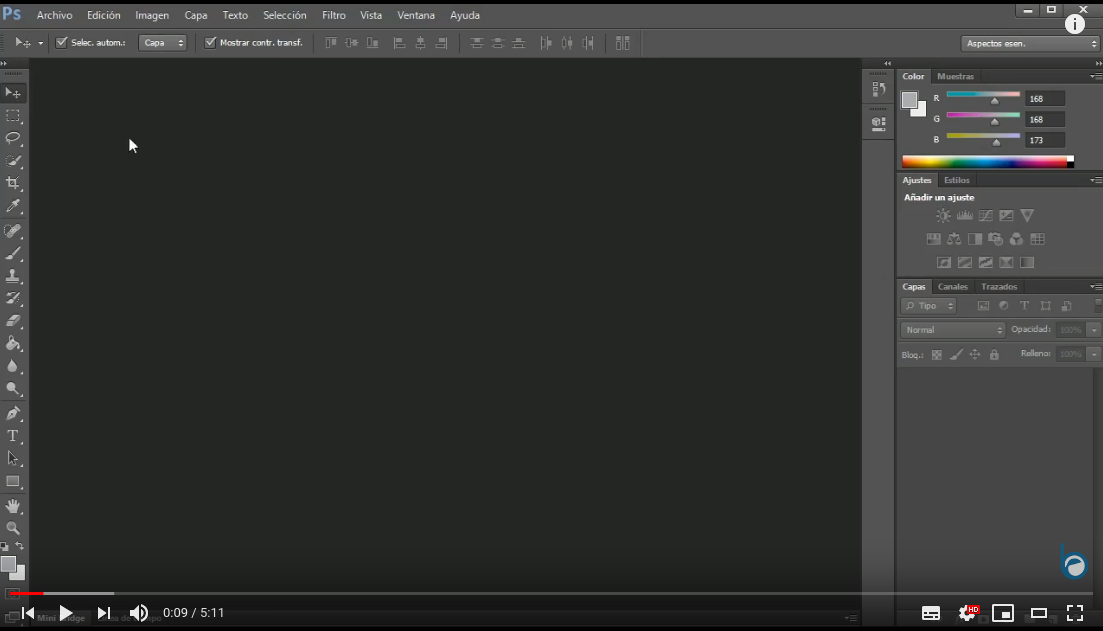
Task: Open the Archivo menu
Action: [54, 15]
